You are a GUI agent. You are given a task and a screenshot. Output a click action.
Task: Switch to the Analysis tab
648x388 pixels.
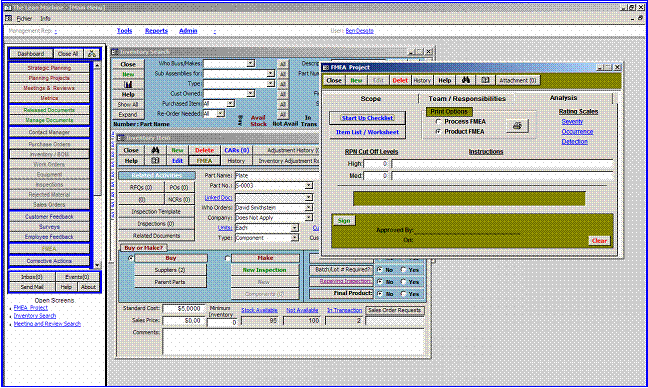tap(563, 98)
